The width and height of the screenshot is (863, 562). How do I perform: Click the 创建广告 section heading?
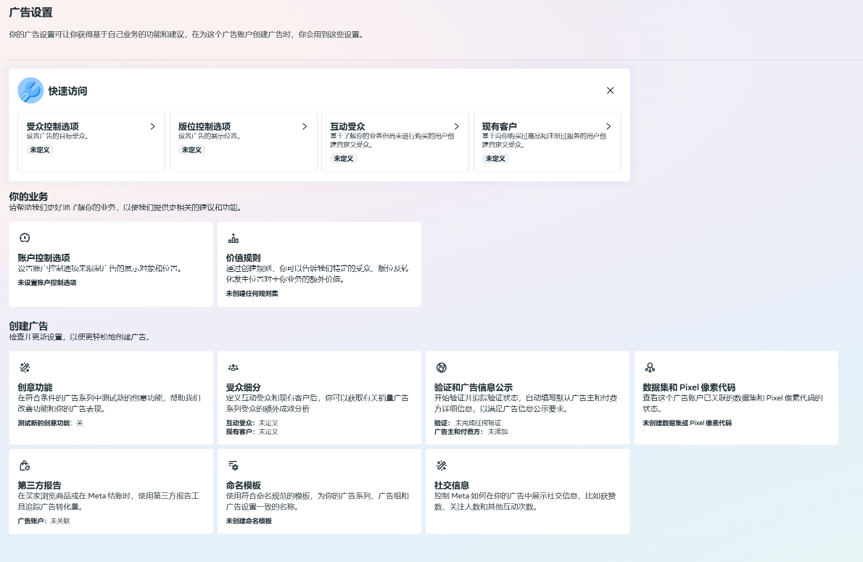pos(28,326)
